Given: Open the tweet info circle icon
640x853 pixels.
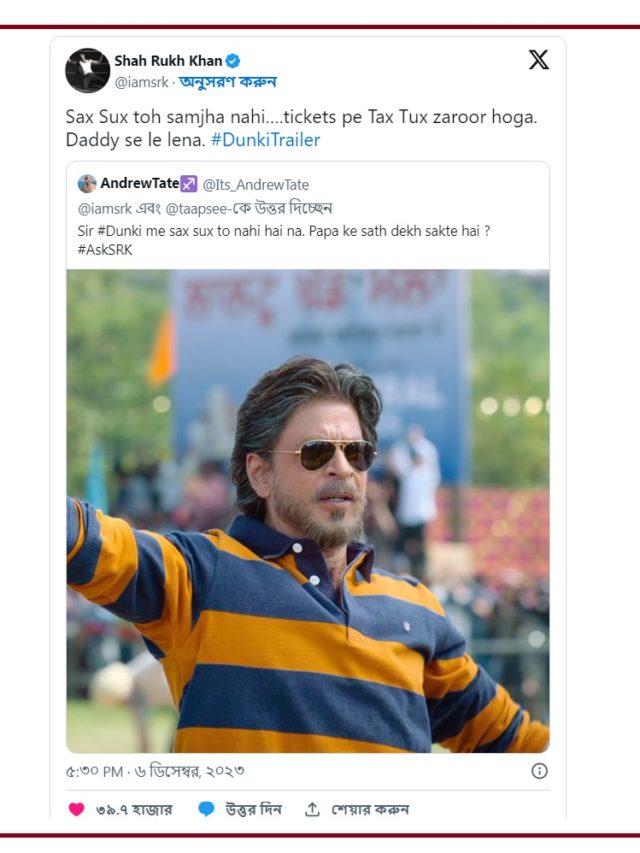Looking at the screenshot, I should point(539,771).
